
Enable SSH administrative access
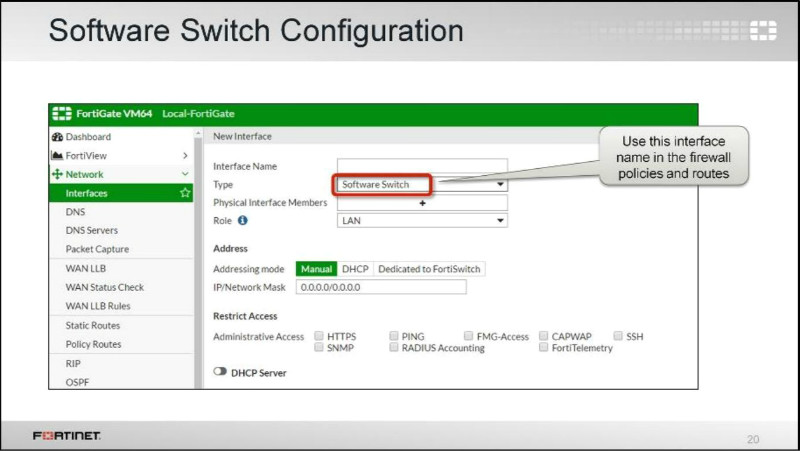click(x=618, y=336)
